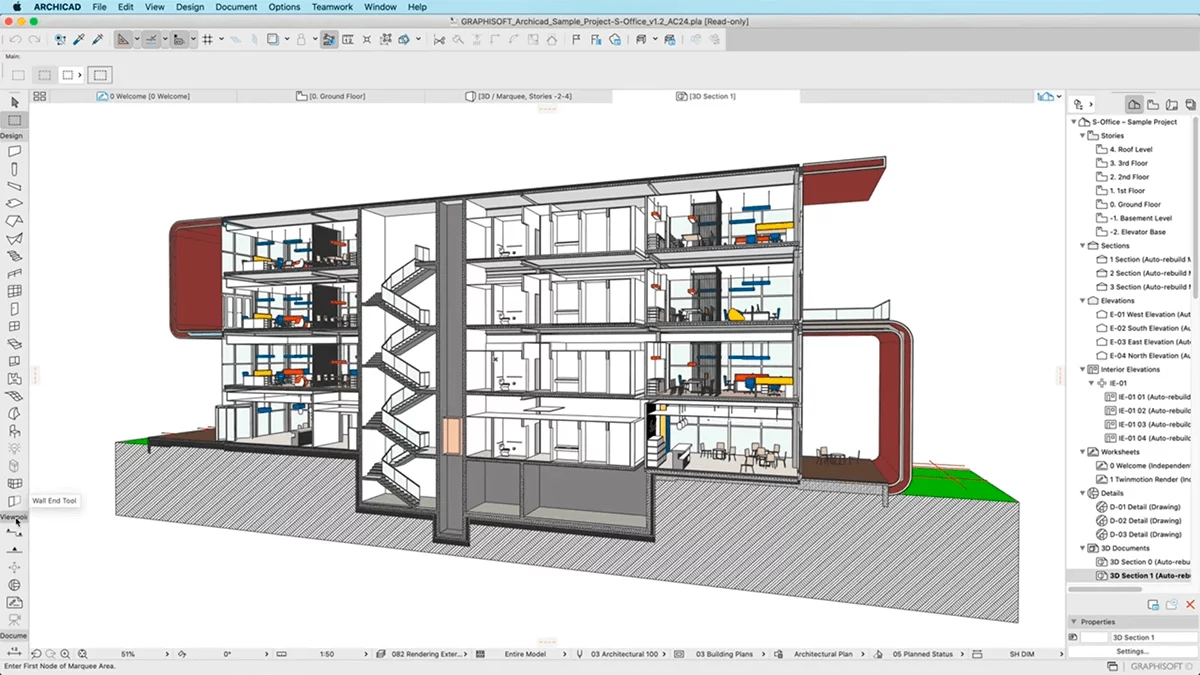Open the View Map in Navigator
Screen dimensions: 1200x675
1153,104
